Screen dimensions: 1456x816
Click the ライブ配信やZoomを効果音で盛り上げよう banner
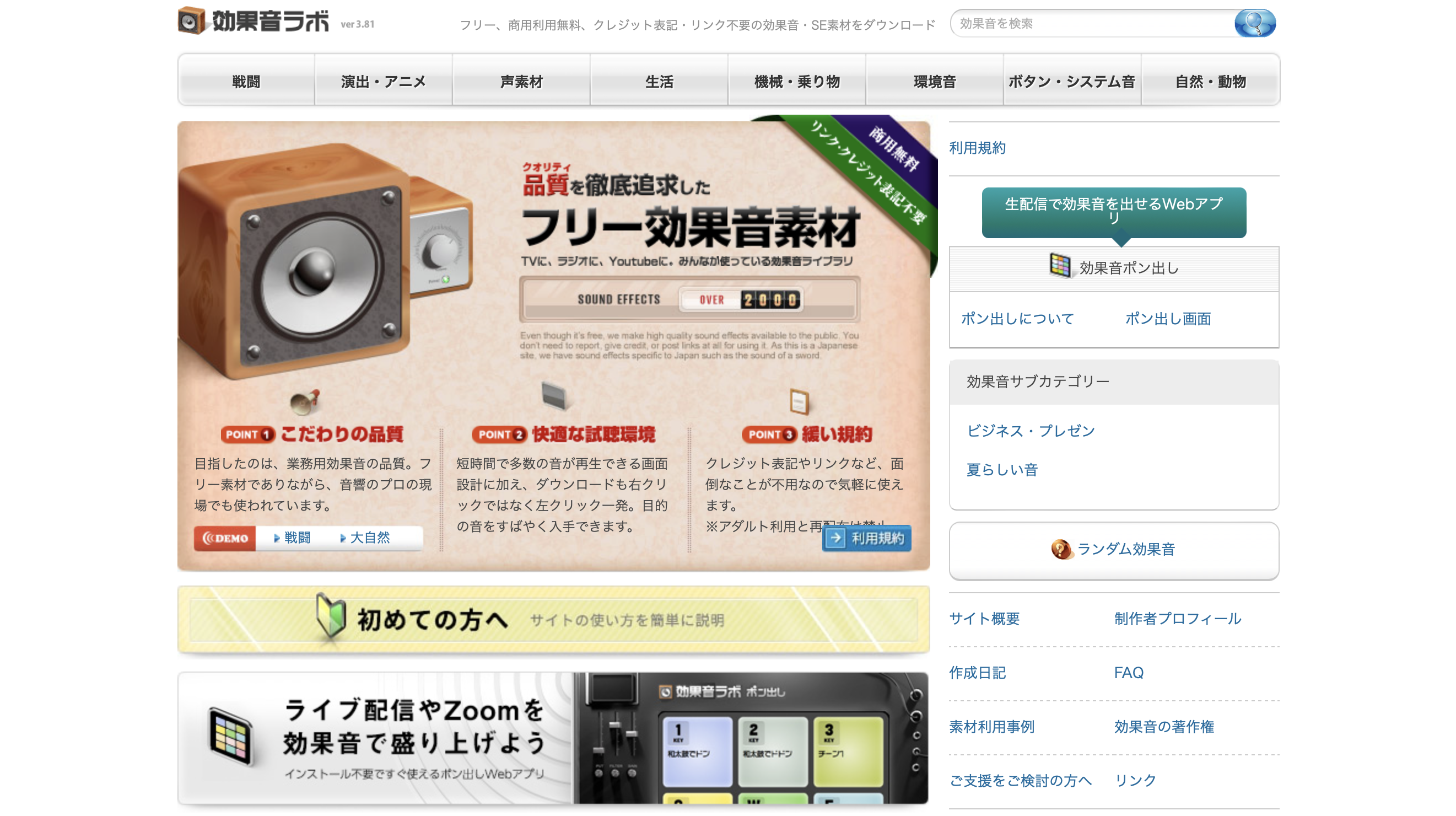click(x=553, y=737)
